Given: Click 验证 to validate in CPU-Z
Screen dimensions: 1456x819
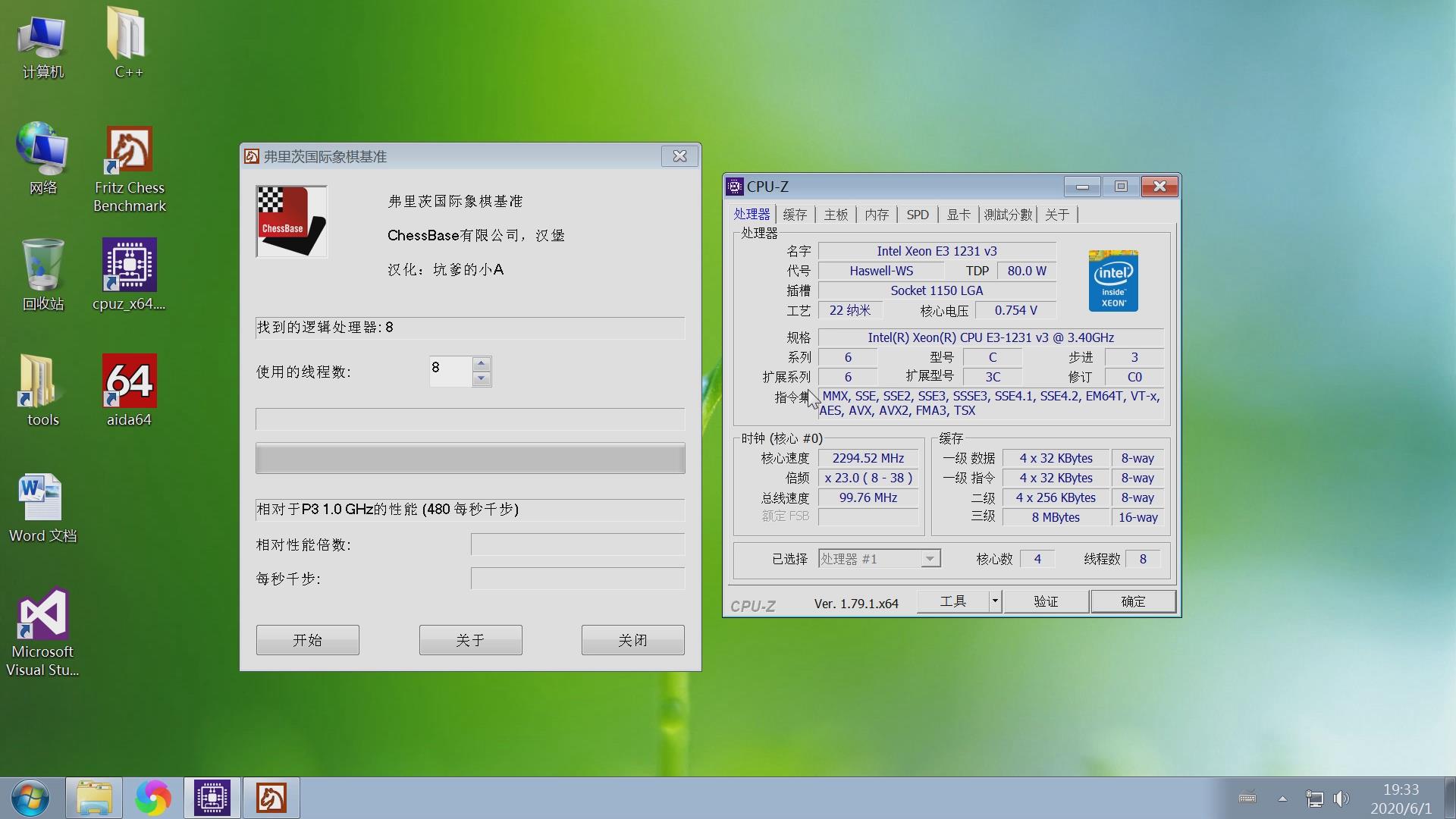Looking at the screenshot, I should (x=1045, y=601).
